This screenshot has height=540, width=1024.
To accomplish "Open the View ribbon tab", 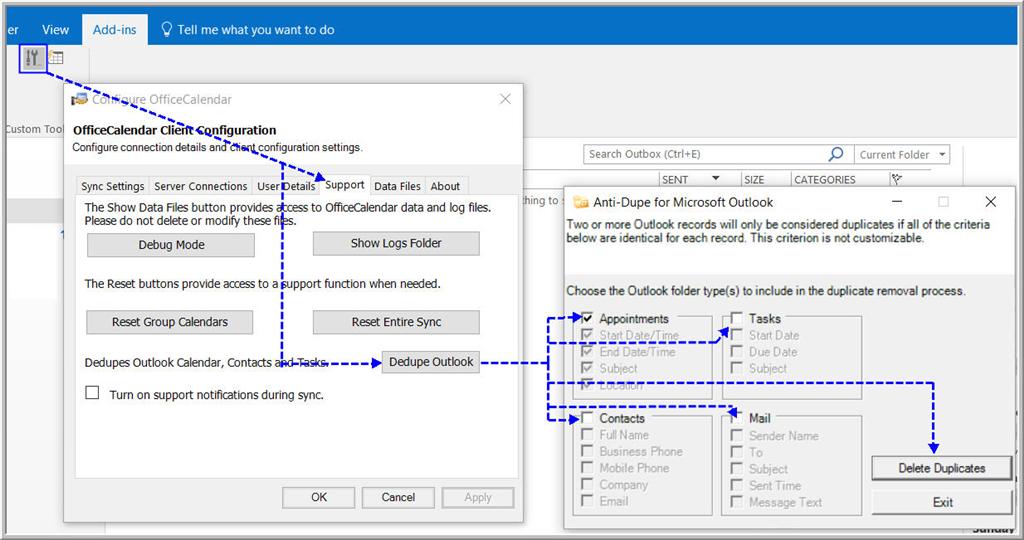I will (x=55, y=30).
